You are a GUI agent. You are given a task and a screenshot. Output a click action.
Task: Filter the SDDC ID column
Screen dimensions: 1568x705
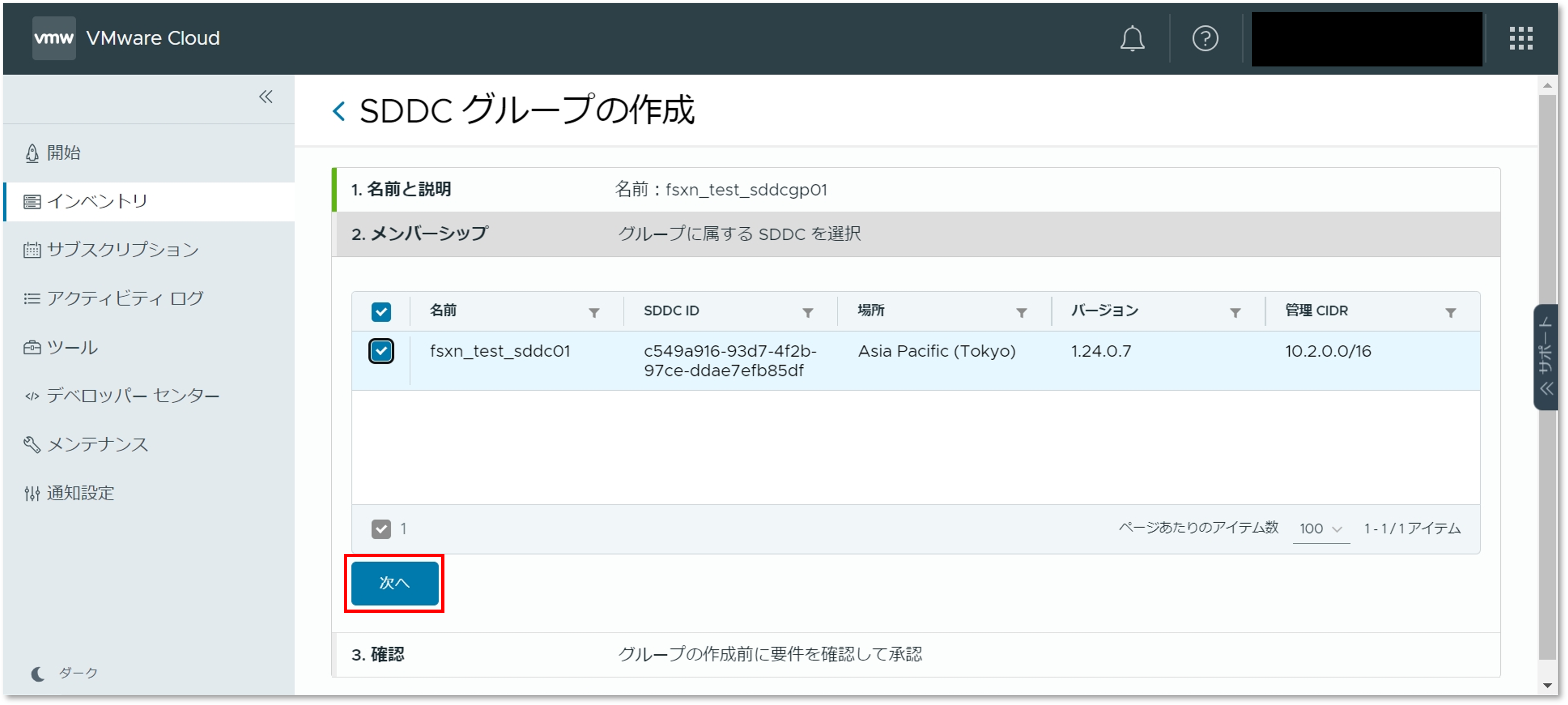click(808, 313)
